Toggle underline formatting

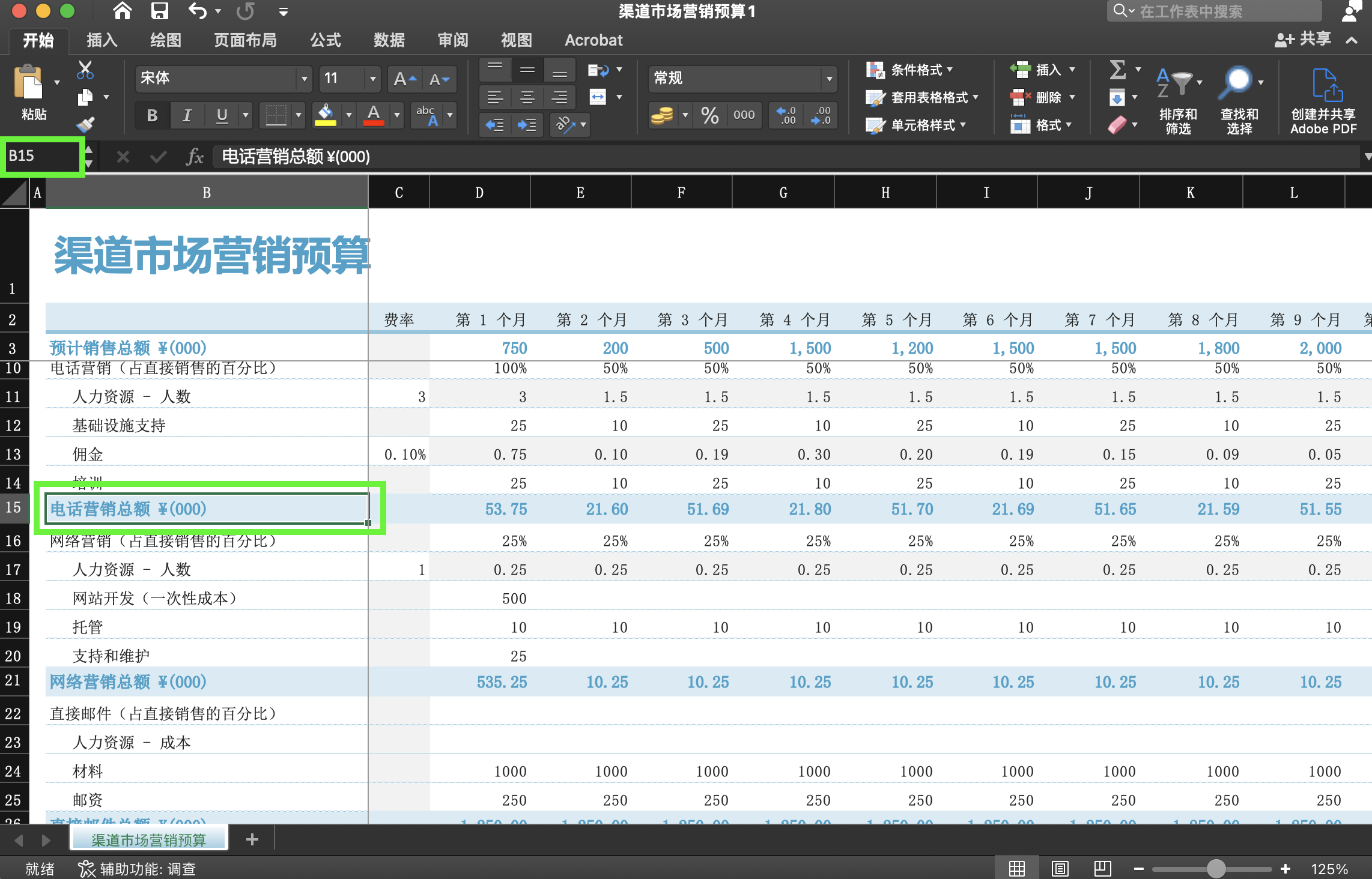[222, 115]
